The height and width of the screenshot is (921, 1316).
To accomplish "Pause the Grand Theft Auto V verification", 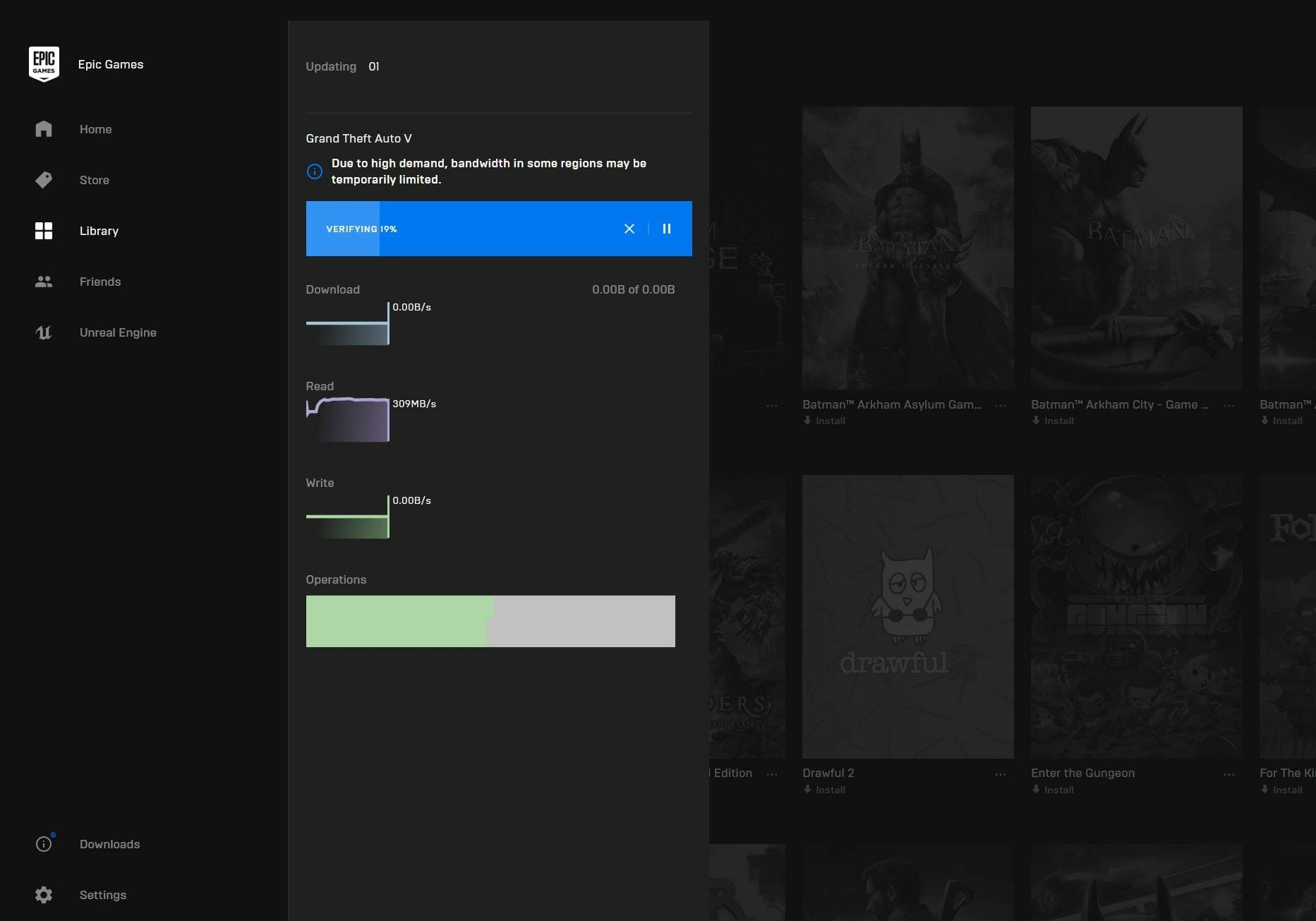I will click(667, 229).
